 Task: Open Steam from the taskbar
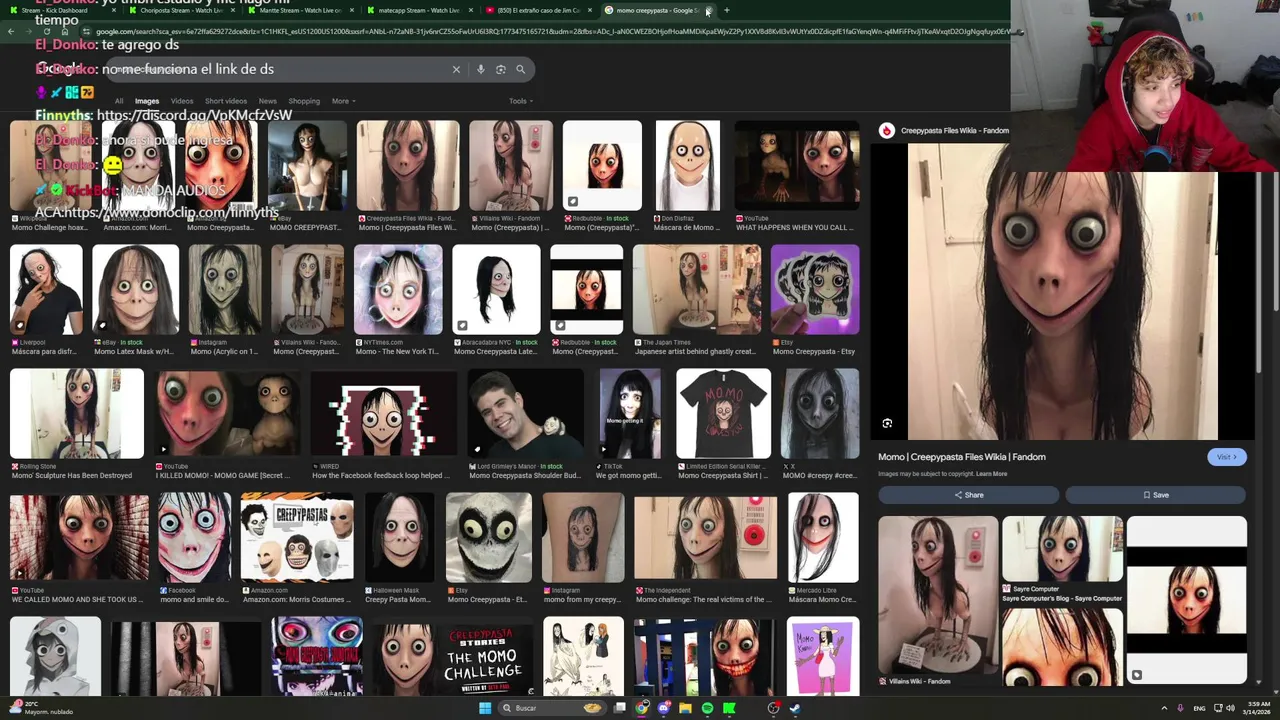795,708
